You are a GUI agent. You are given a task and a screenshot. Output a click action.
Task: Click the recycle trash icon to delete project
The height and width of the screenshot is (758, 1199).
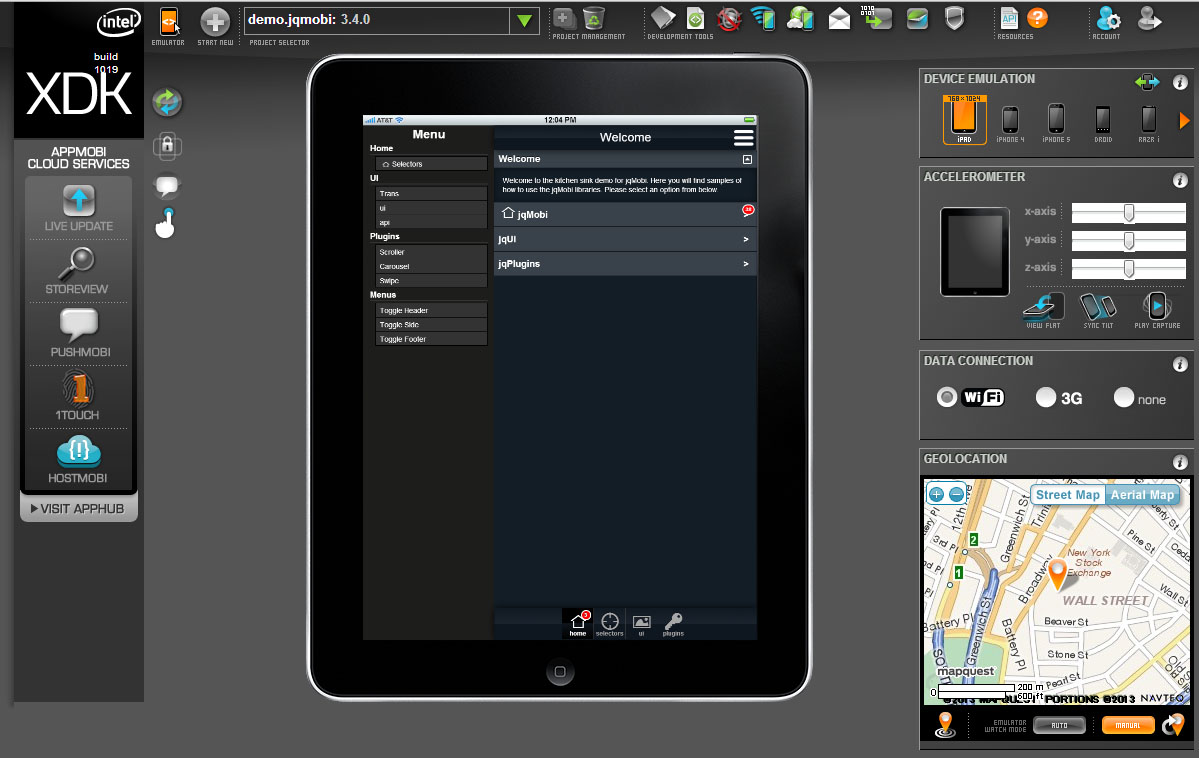[593, 18]
